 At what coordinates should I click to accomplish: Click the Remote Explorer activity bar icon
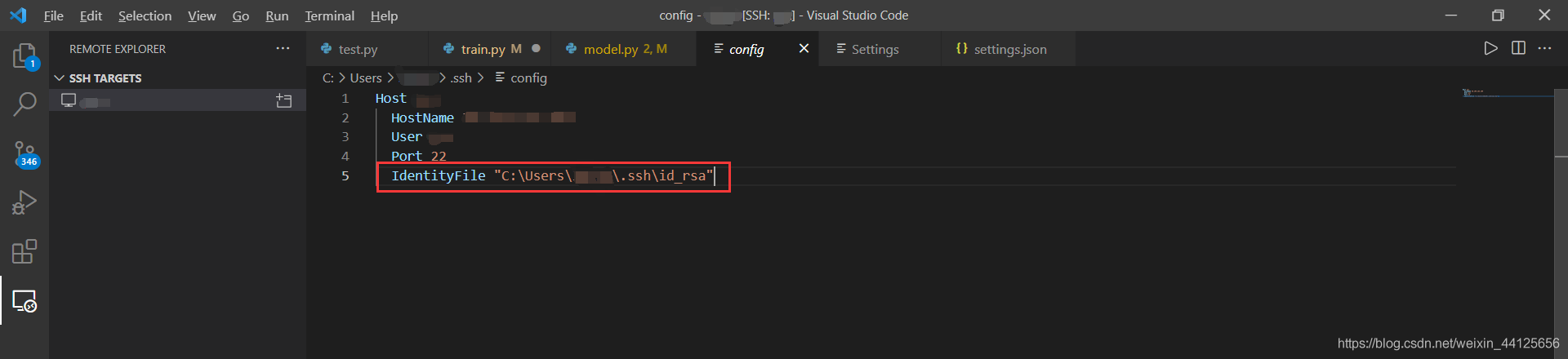(24, 301)
